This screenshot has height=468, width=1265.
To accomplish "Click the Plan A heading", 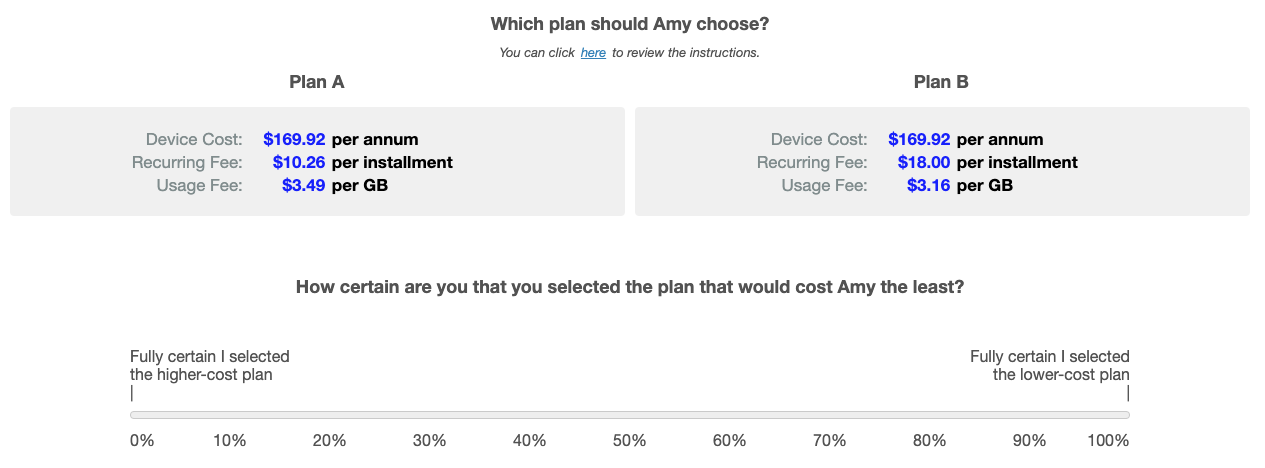I will pos(317,82).
